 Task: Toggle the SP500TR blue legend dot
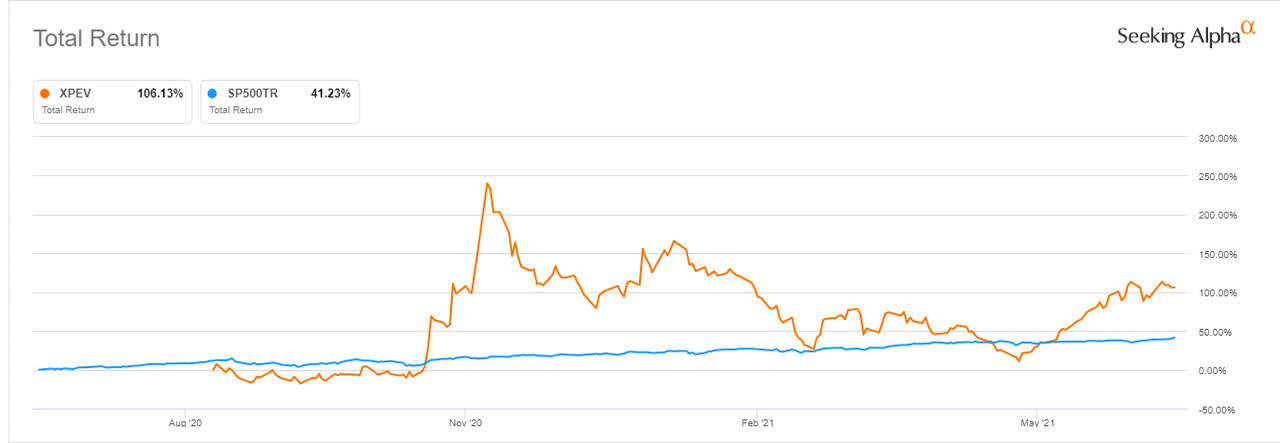point(212,94)
